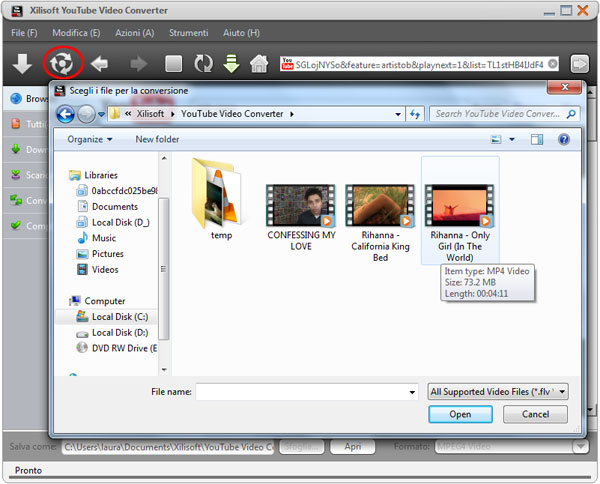Open the temp folder
The height and width of the screenshot is (484, 600).
220,199
